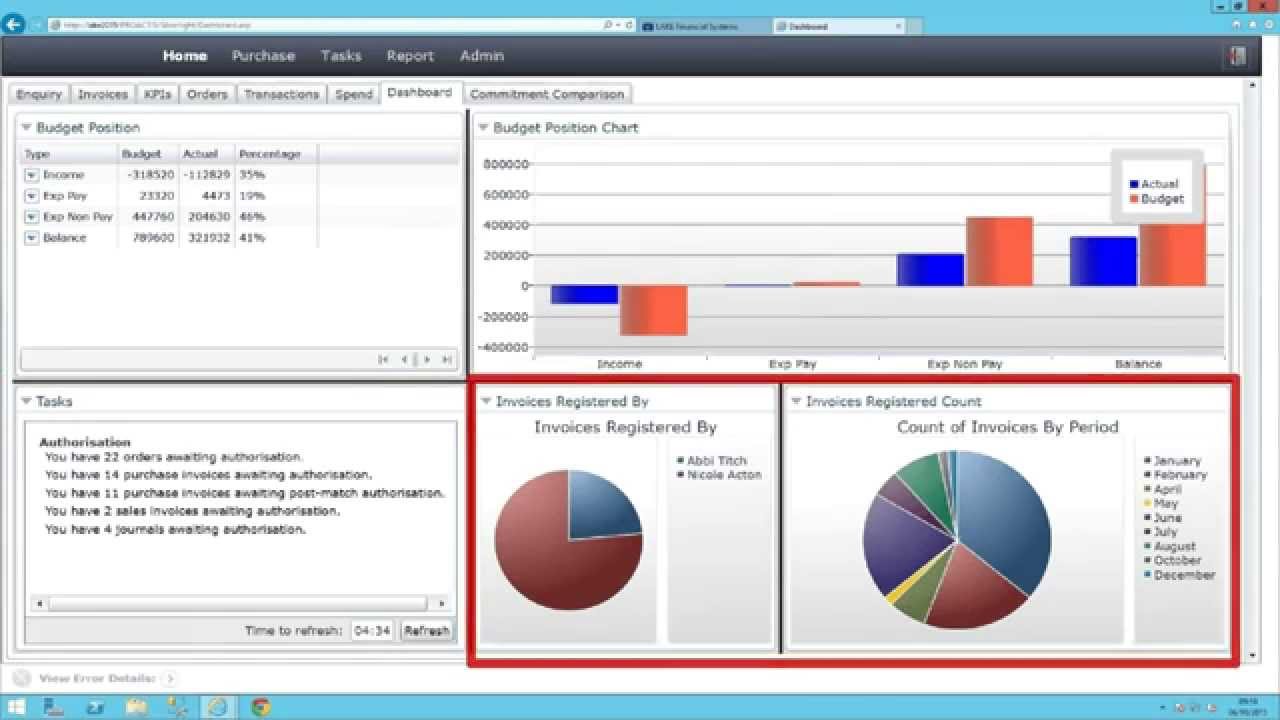The width and height of the screenshot is (1280, 720).
Task: Collapse the Tasks panel
Action: (x=26, y=402)
